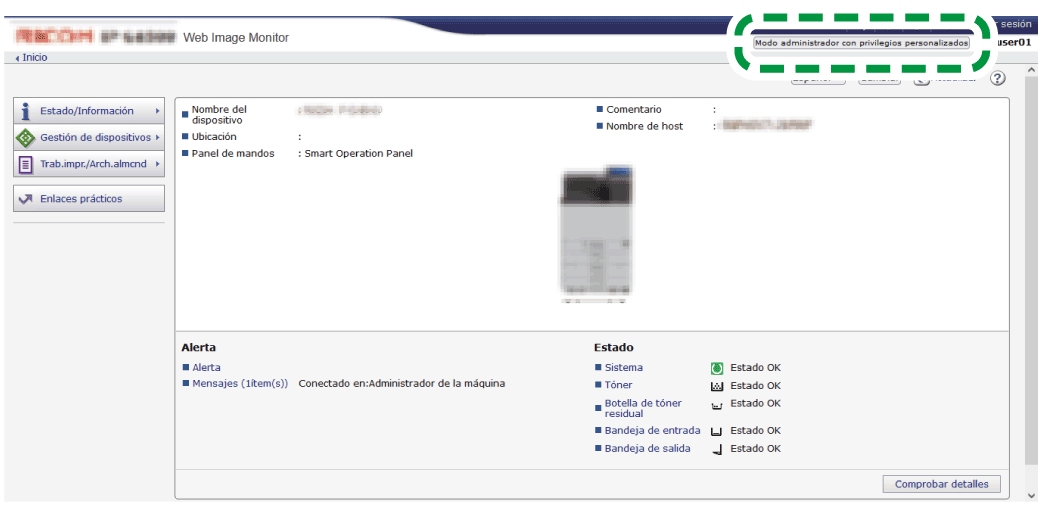Click the Enlaces prácticos arrow icon

(x=26, y=199)
